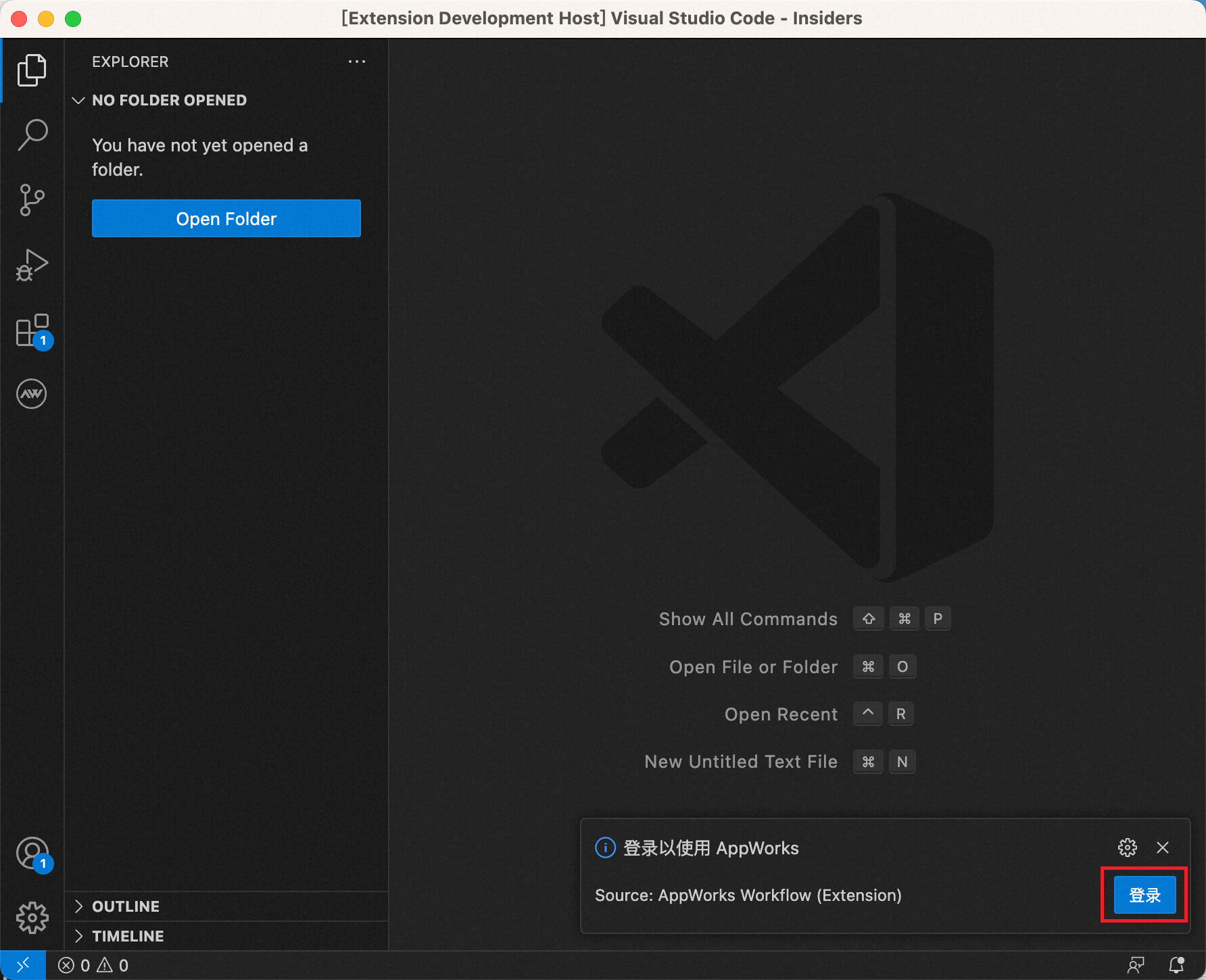The width and height of the screenshot is (1206, 980).
Task: Dismiss the AppWorks login notification
Action: (1163, 848)
